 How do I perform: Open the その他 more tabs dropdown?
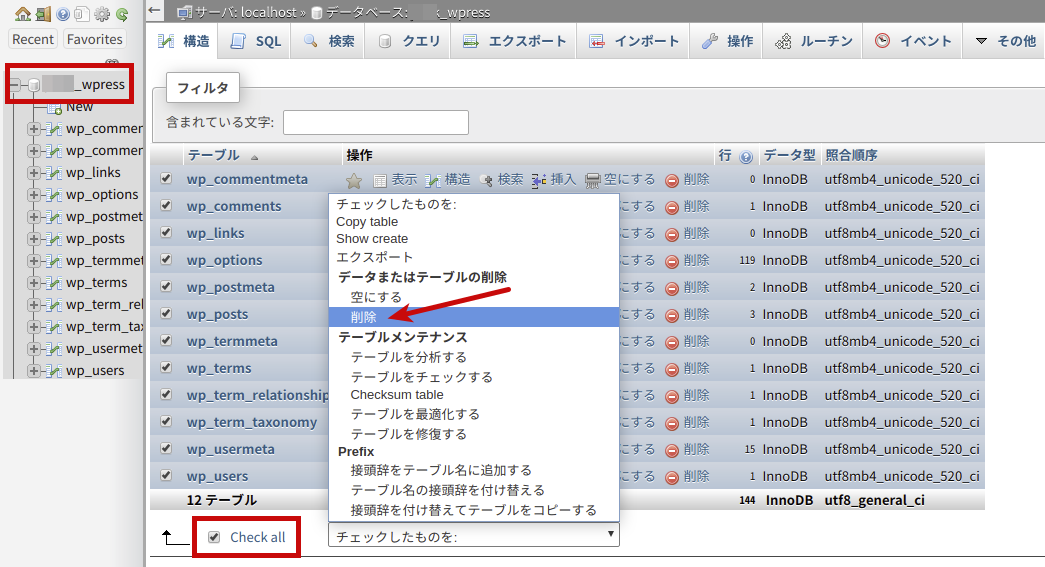(x=1006, y=41)
